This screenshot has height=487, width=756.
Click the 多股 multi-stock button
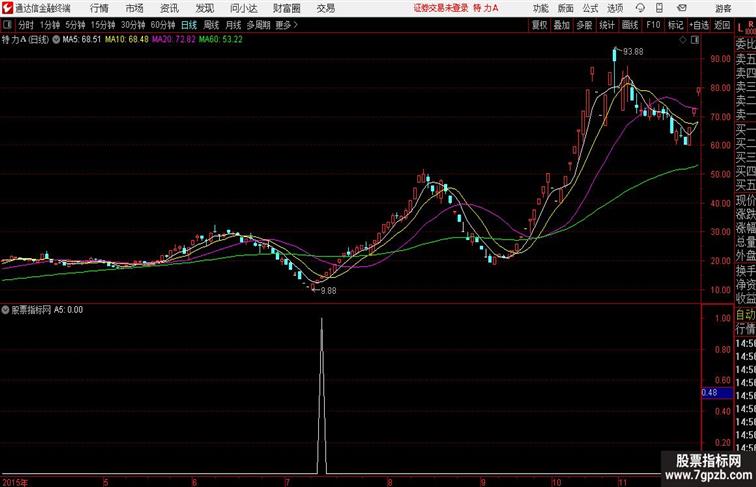584,25
